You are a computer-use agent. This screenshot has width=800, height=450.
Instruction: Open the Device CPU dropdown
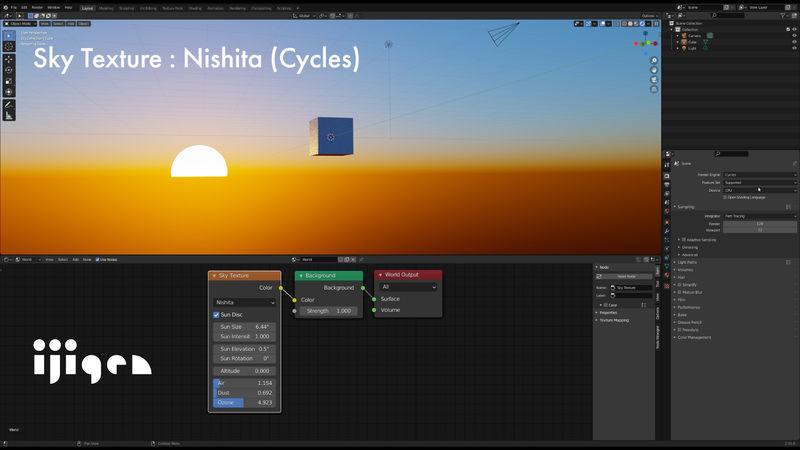(x=760, y=190)
